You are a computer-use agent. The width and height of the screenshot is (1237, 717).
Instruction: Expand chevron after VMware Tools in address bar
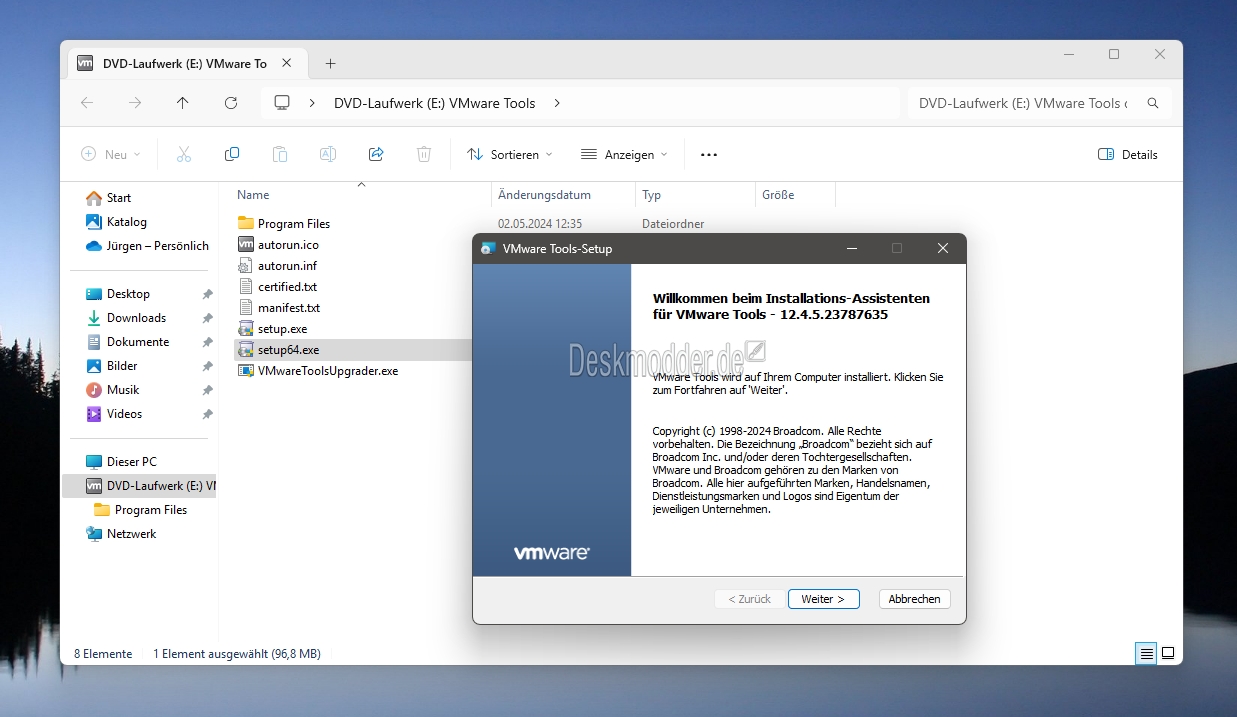557,103
